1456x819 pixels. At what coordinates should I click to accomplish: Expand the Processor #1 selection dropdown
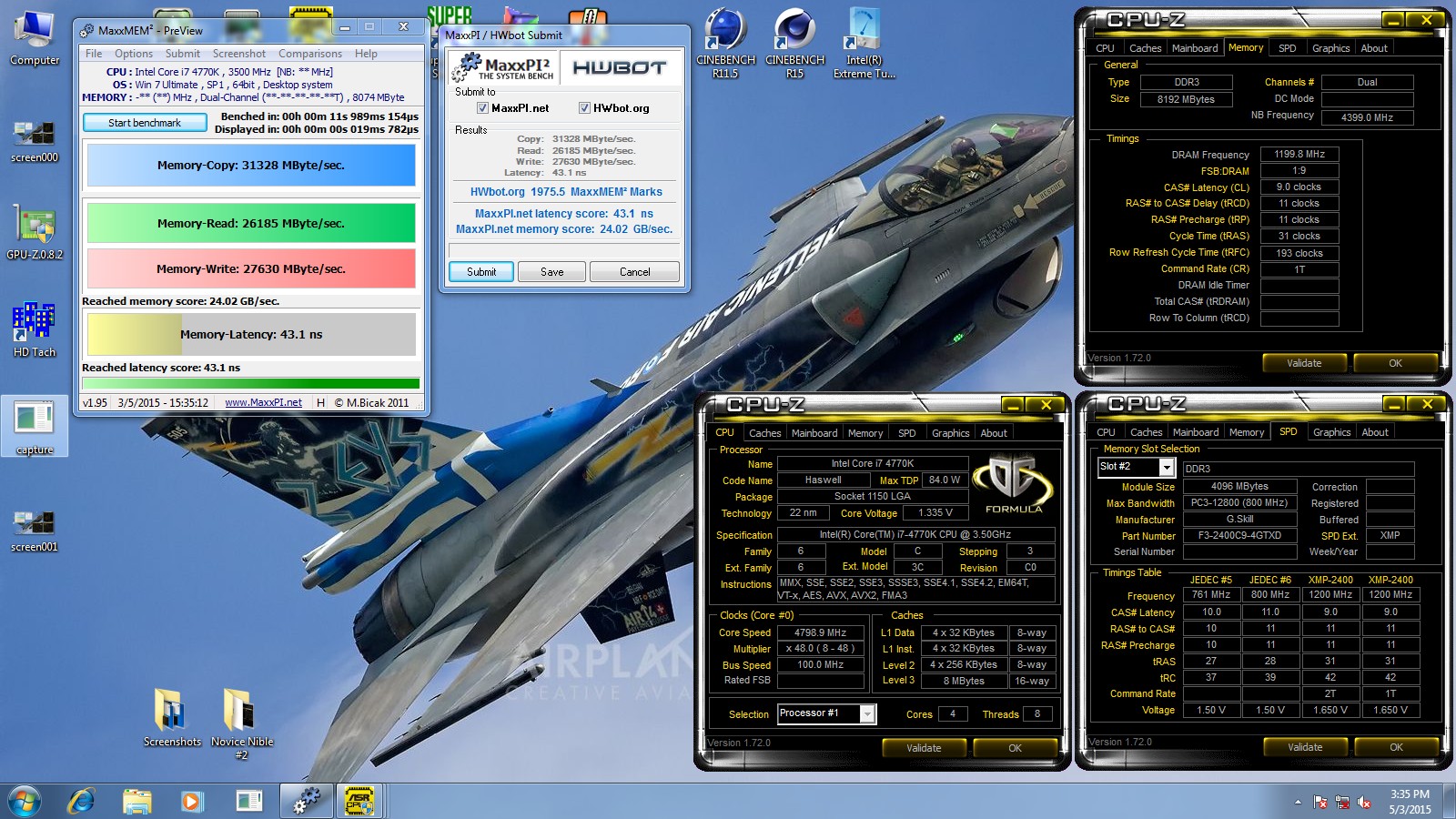point(867,713)
